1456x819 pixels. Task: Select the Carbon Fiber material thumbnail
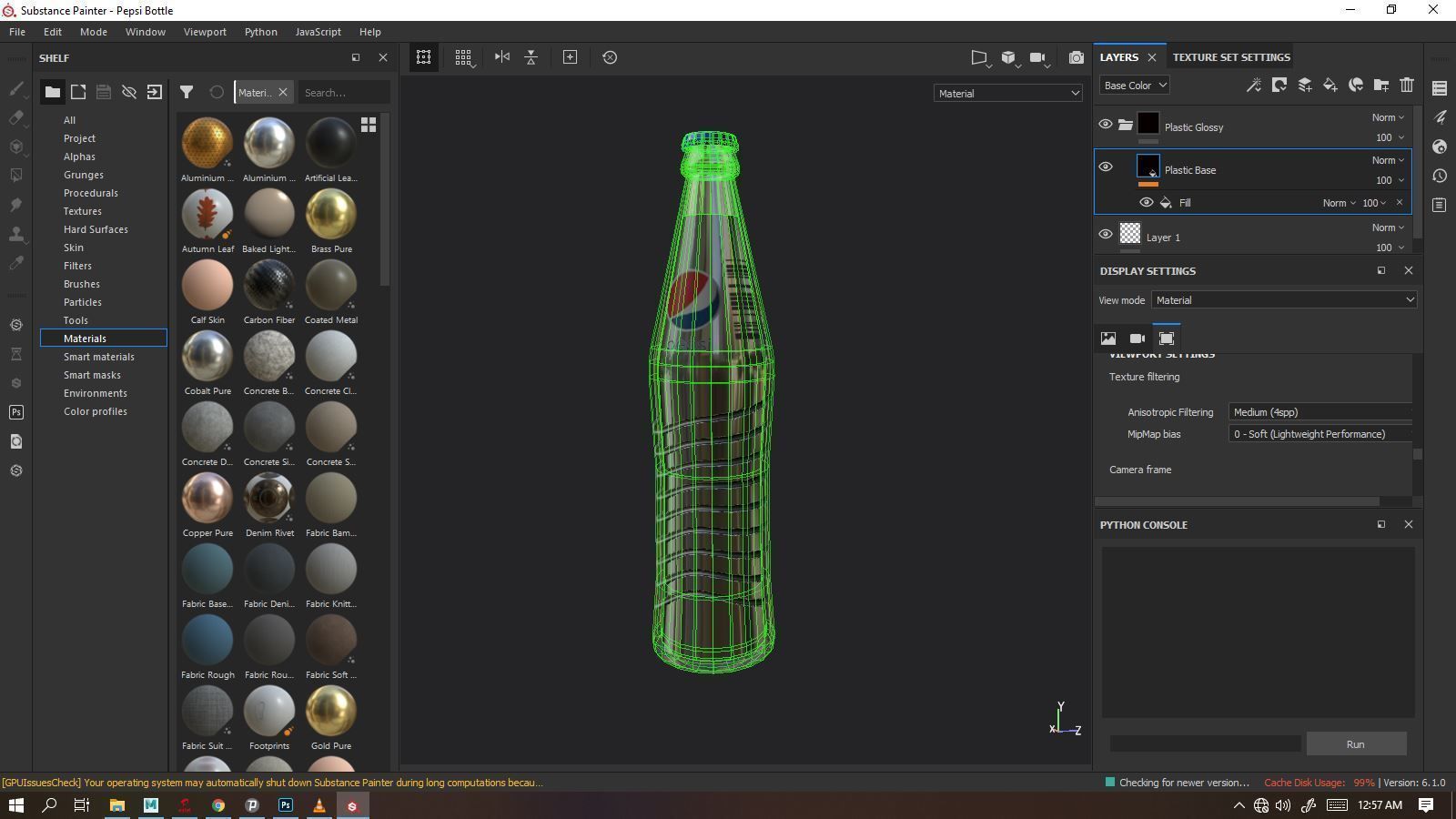(269, 285)
